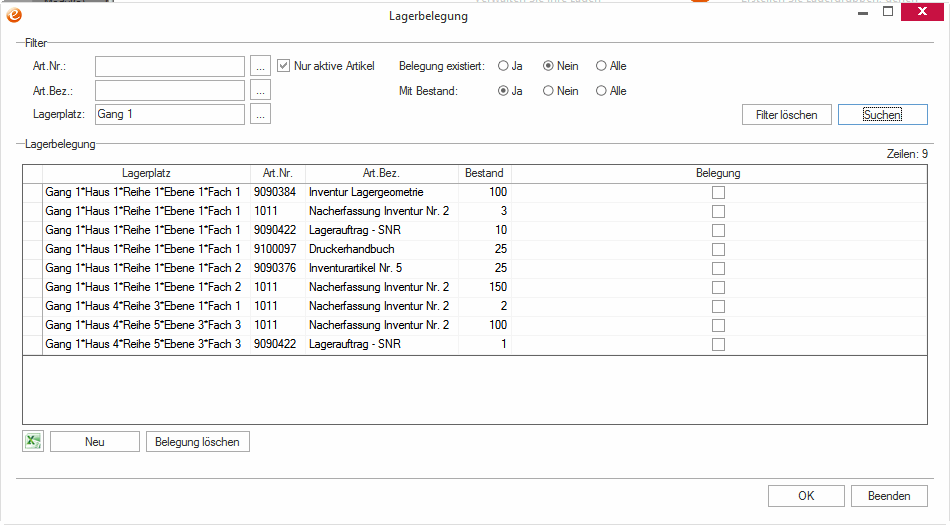
Task: Select 'Ja' for Belegung existiert
Action: tap(503, 66)
